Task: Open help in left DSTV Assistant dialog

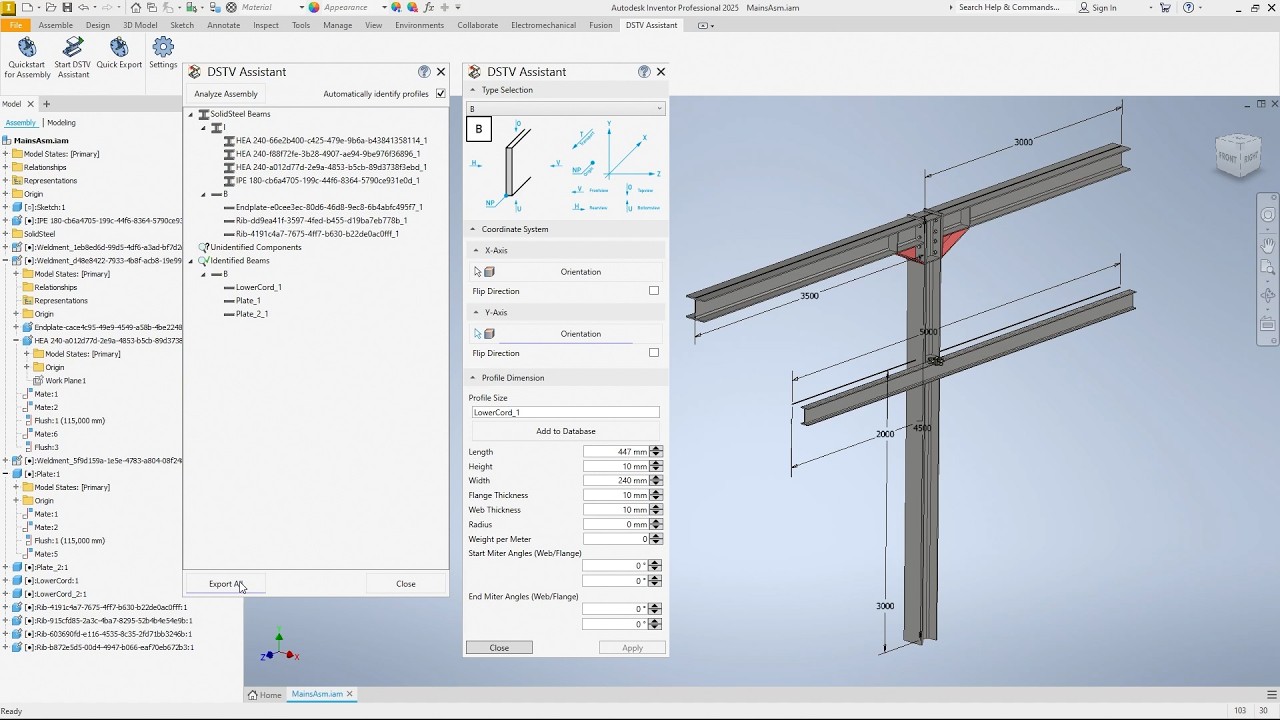Action: click(424, 72)
